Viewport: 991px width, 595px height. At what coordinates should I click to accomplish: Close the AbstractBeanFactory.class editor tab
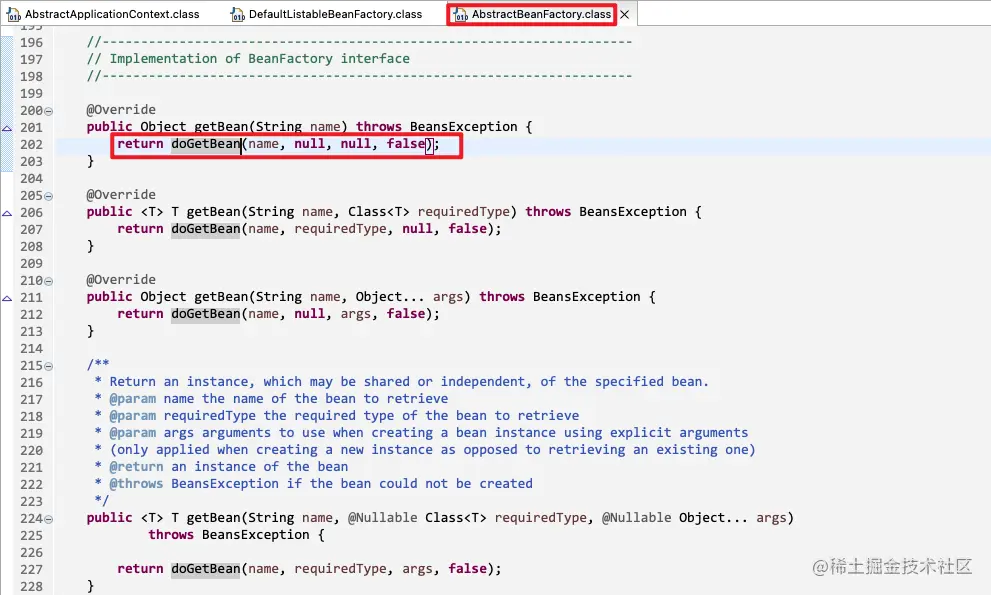624,15
